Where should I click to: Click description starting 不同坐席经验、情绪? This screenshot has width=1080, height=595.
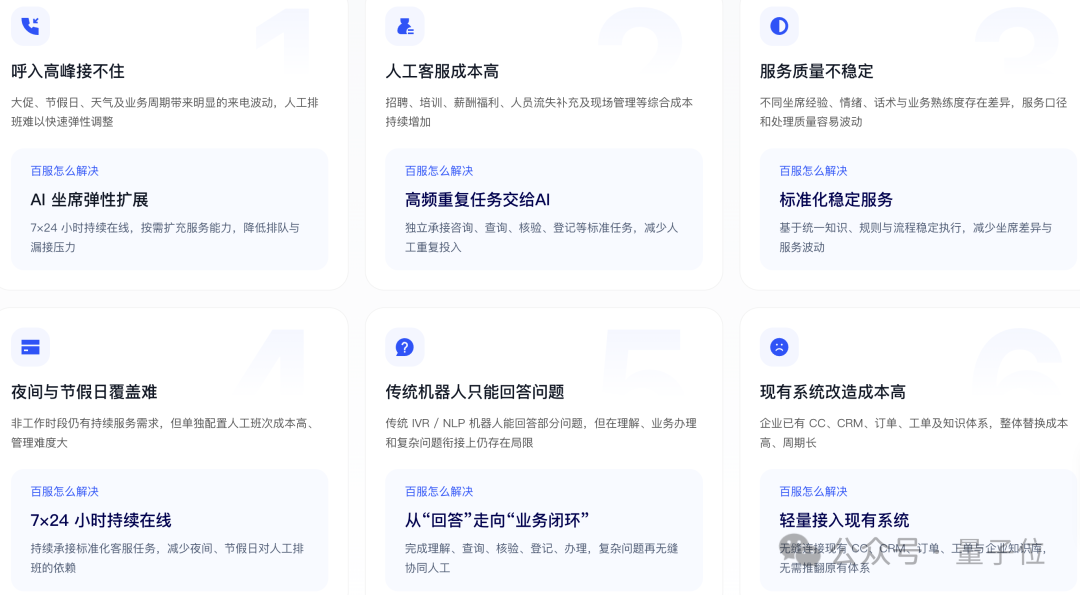(x=913, y=112)
